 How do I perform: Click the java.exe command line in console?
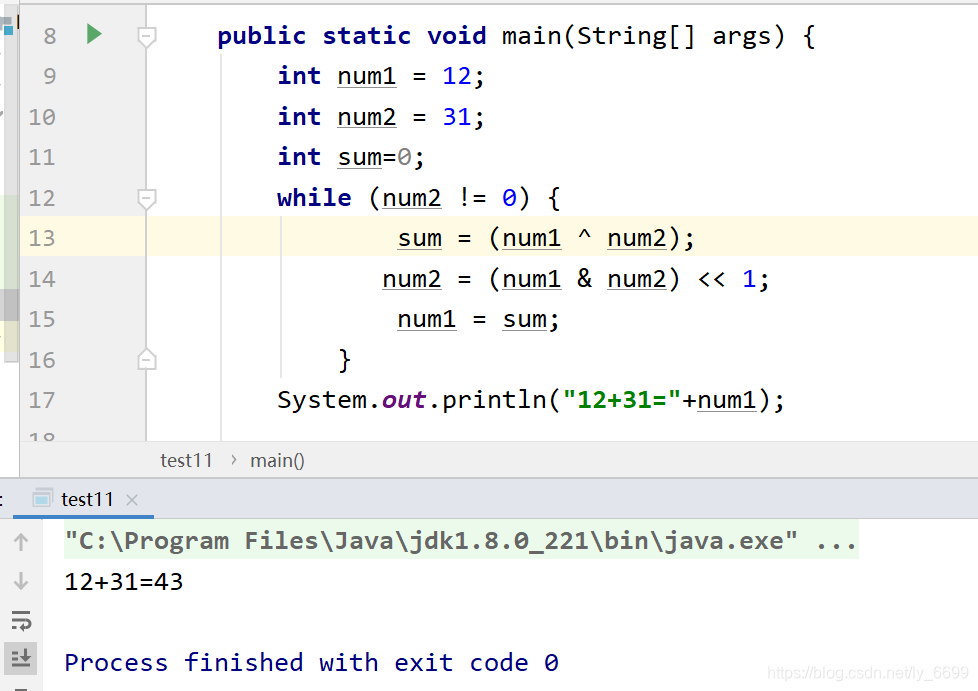point(462,541)
